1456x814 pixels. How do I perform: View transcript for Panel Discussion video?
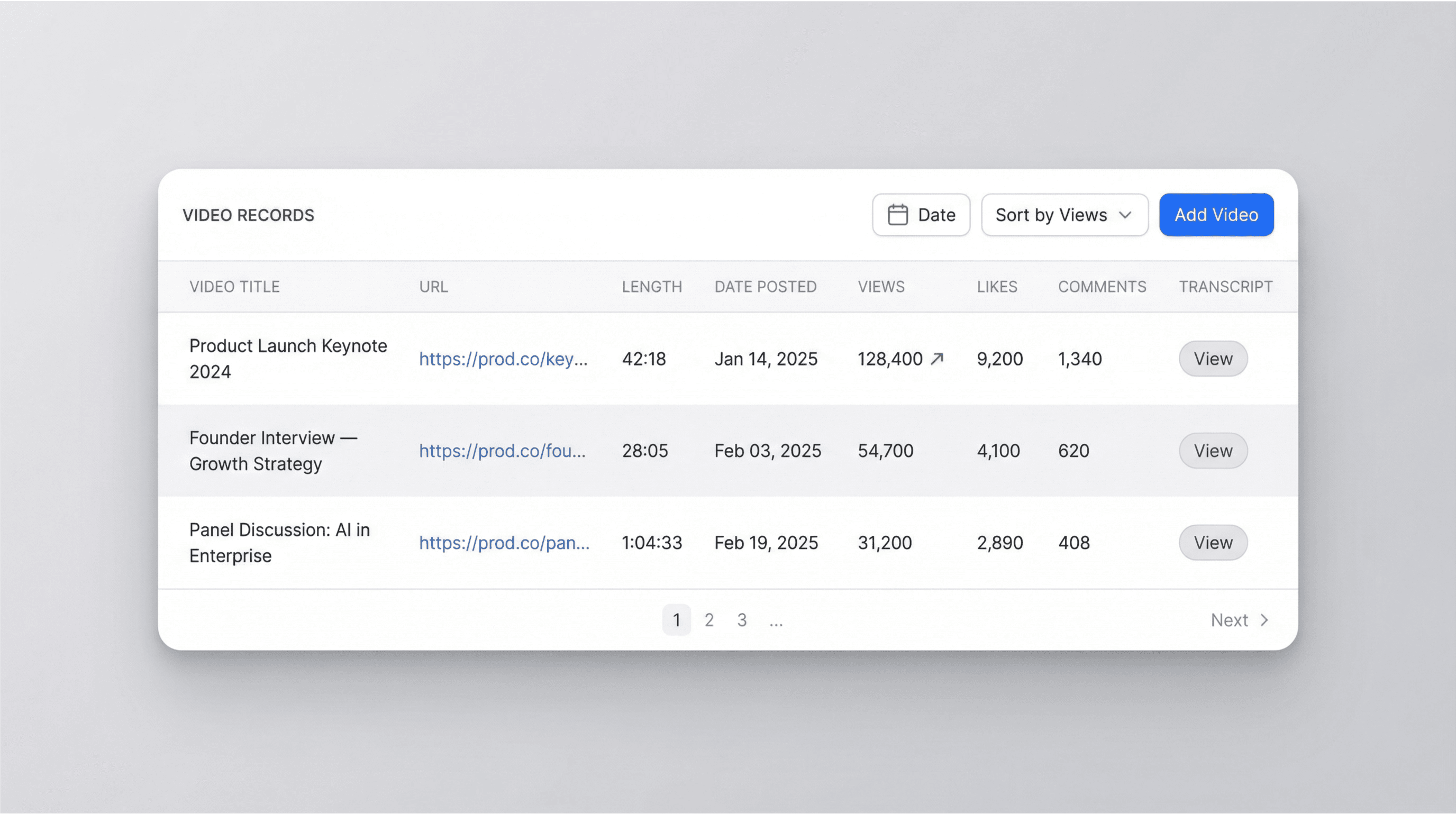tap(1213, 543)
